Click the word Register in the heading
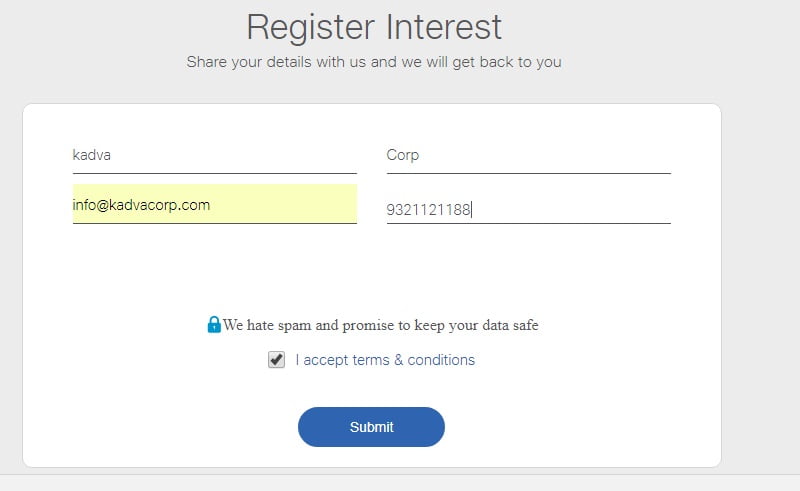 coord(311,28)
